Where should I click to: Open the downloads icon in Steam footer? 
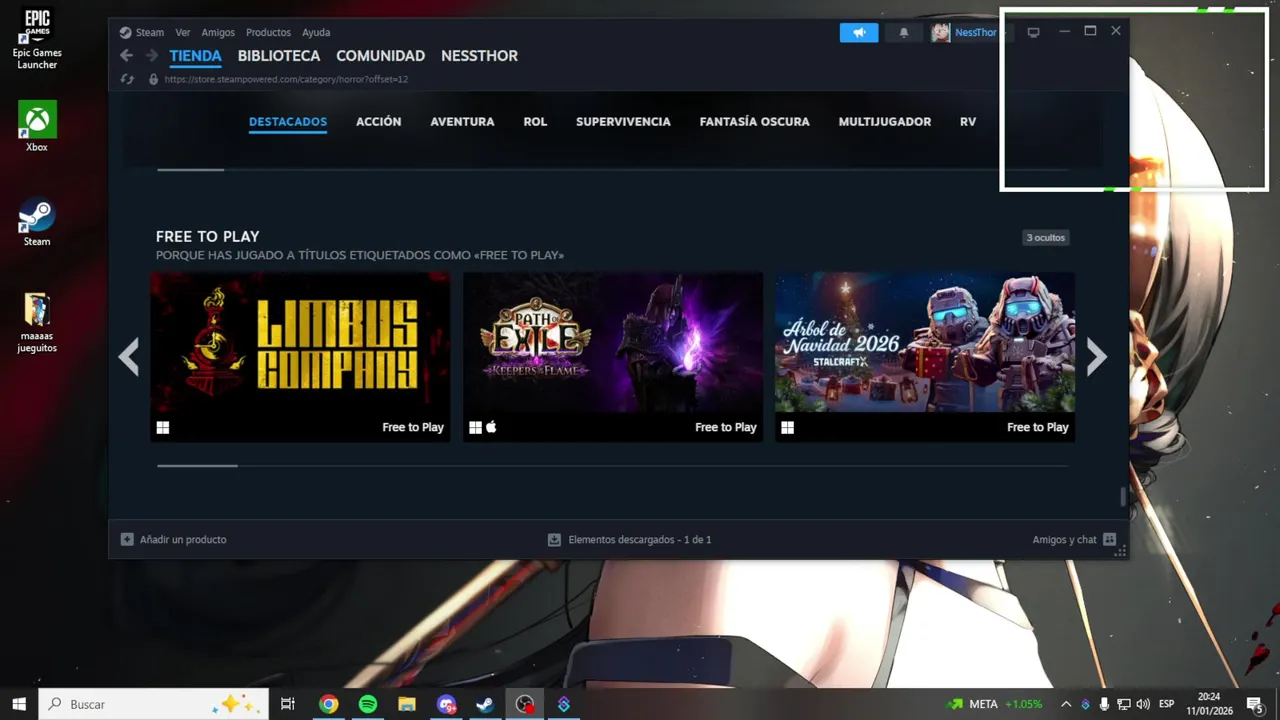554,539
